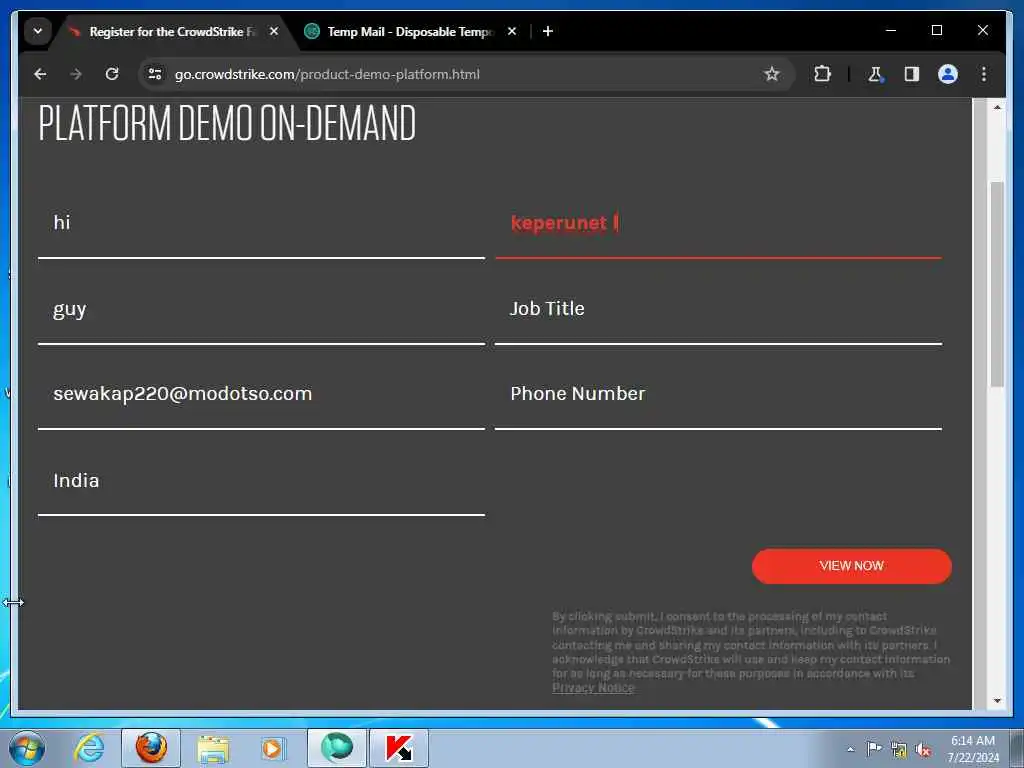Viewport: 1024px width, 768px height.
Task: Click the network tray icon
Action: (x=899, y=750)
